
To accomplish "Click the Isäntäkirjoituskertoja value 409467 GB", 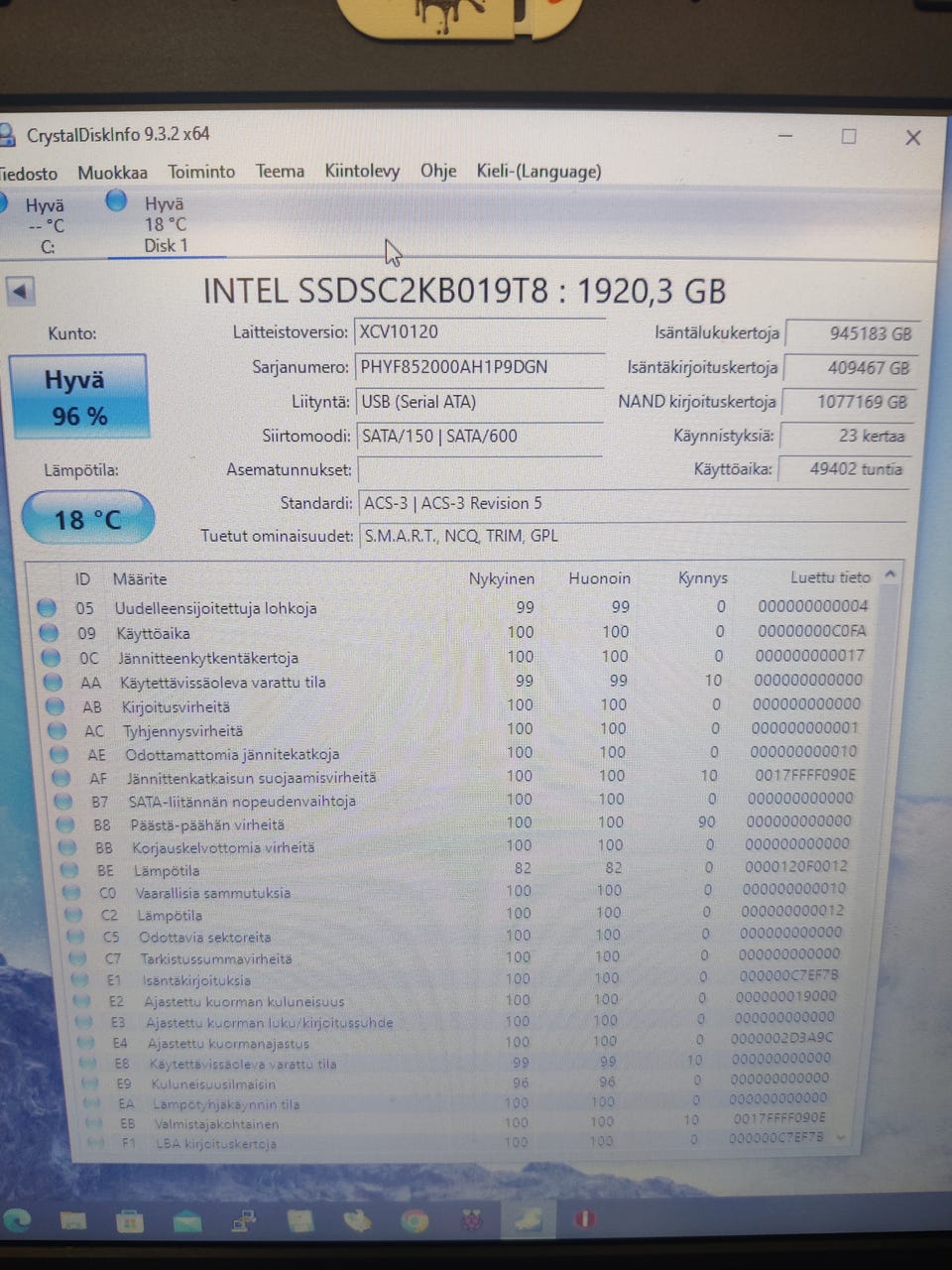I will (x=852, y=368).
